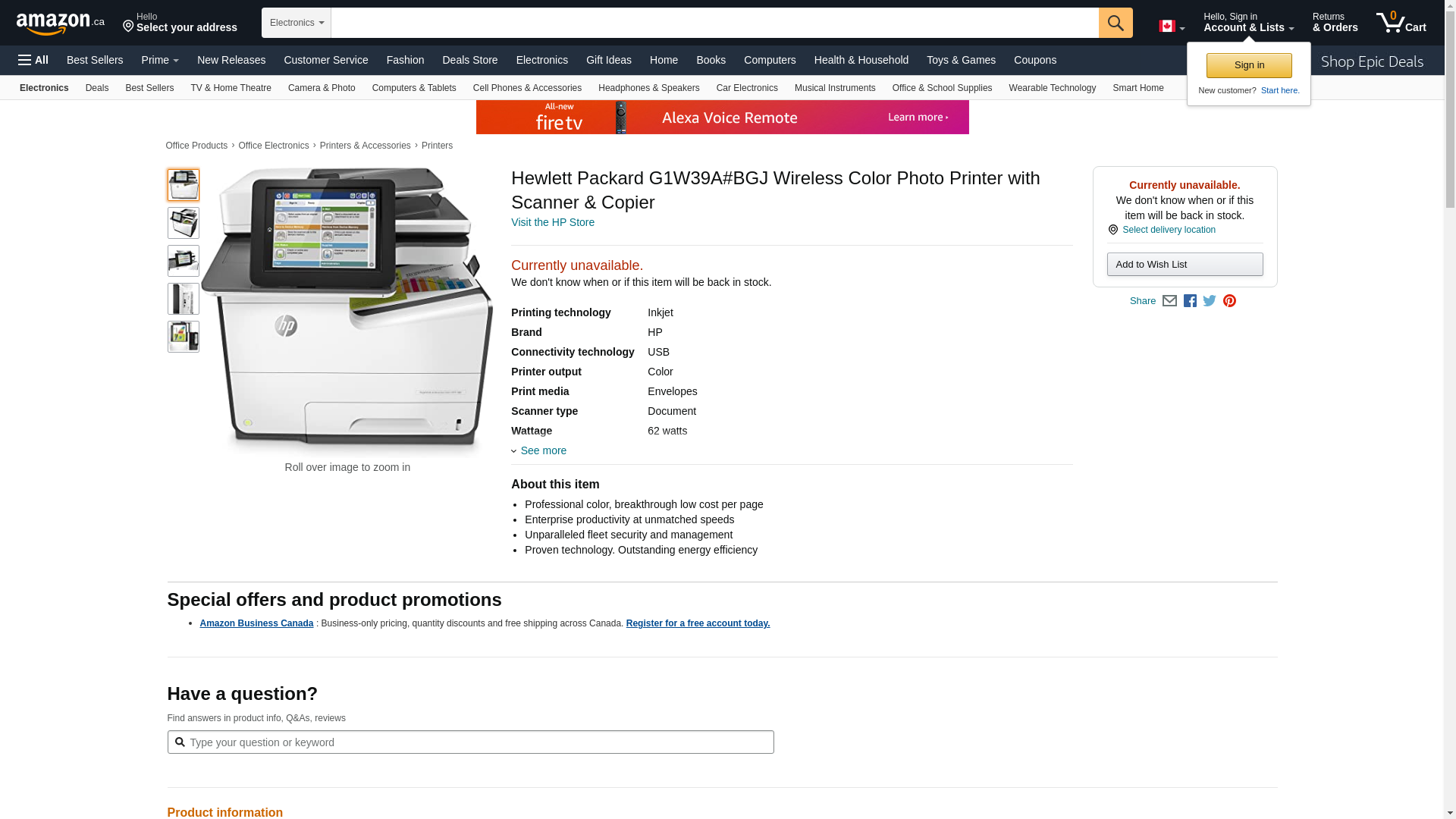Open the shopping cart icon
Screen dimensions: 1456x819
coord(1400,23)
